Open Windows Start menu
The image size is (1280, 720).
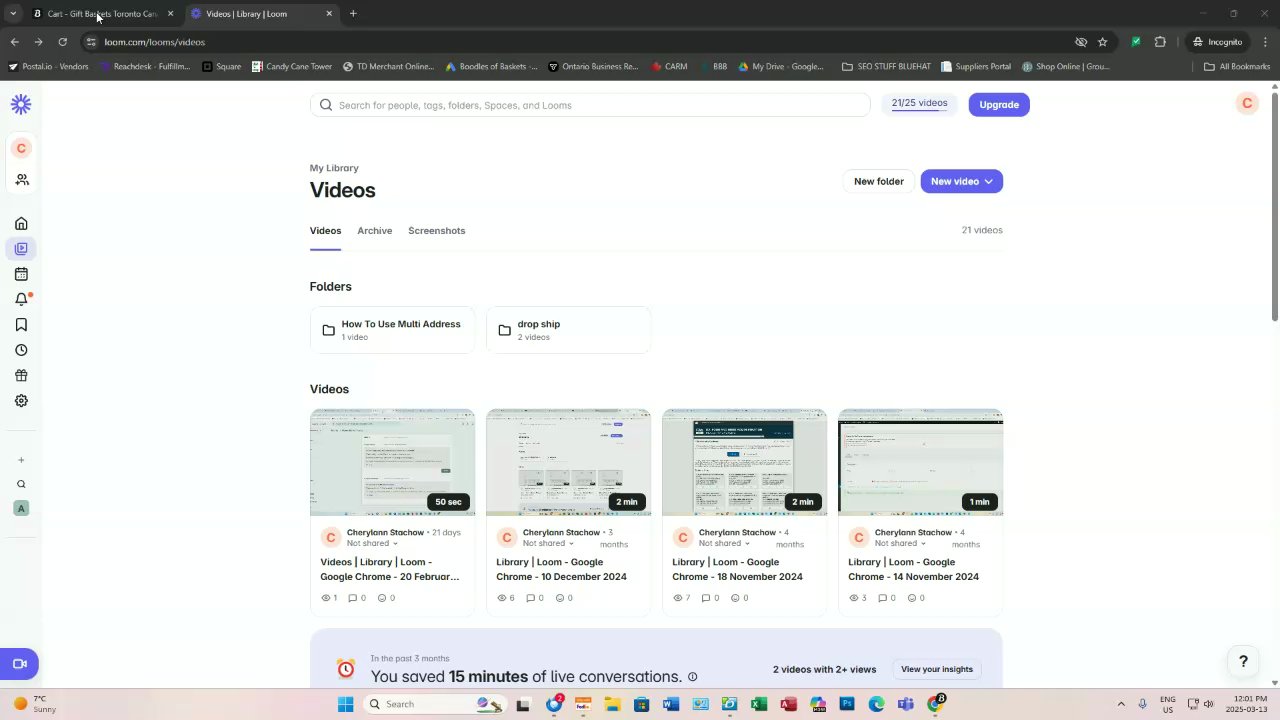tap(345, 704)
